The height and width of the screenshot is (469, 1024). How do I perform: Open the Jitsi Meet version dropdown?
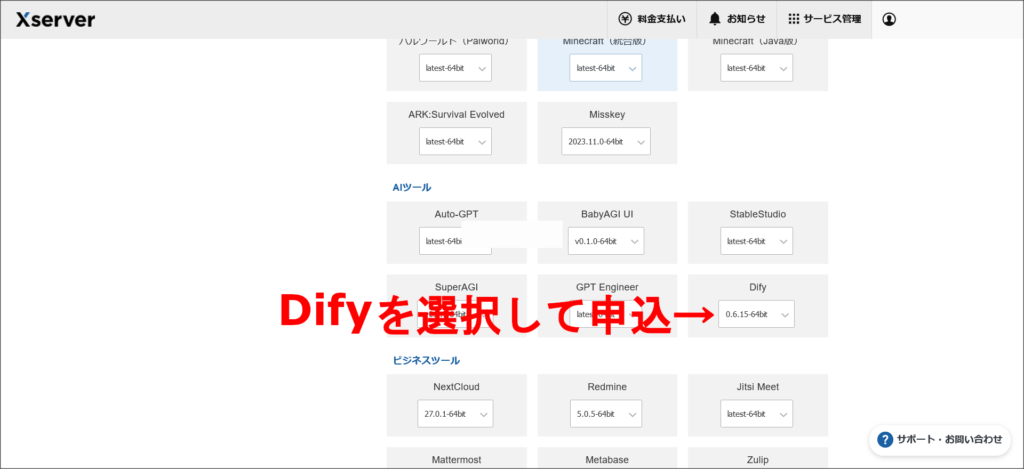click(756, 413)
